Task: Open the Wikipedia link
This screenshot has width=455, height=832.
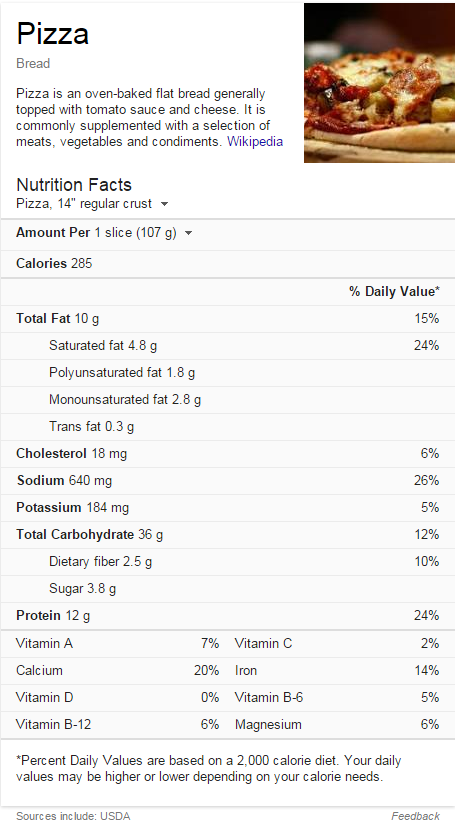Action: pos(255,142)
